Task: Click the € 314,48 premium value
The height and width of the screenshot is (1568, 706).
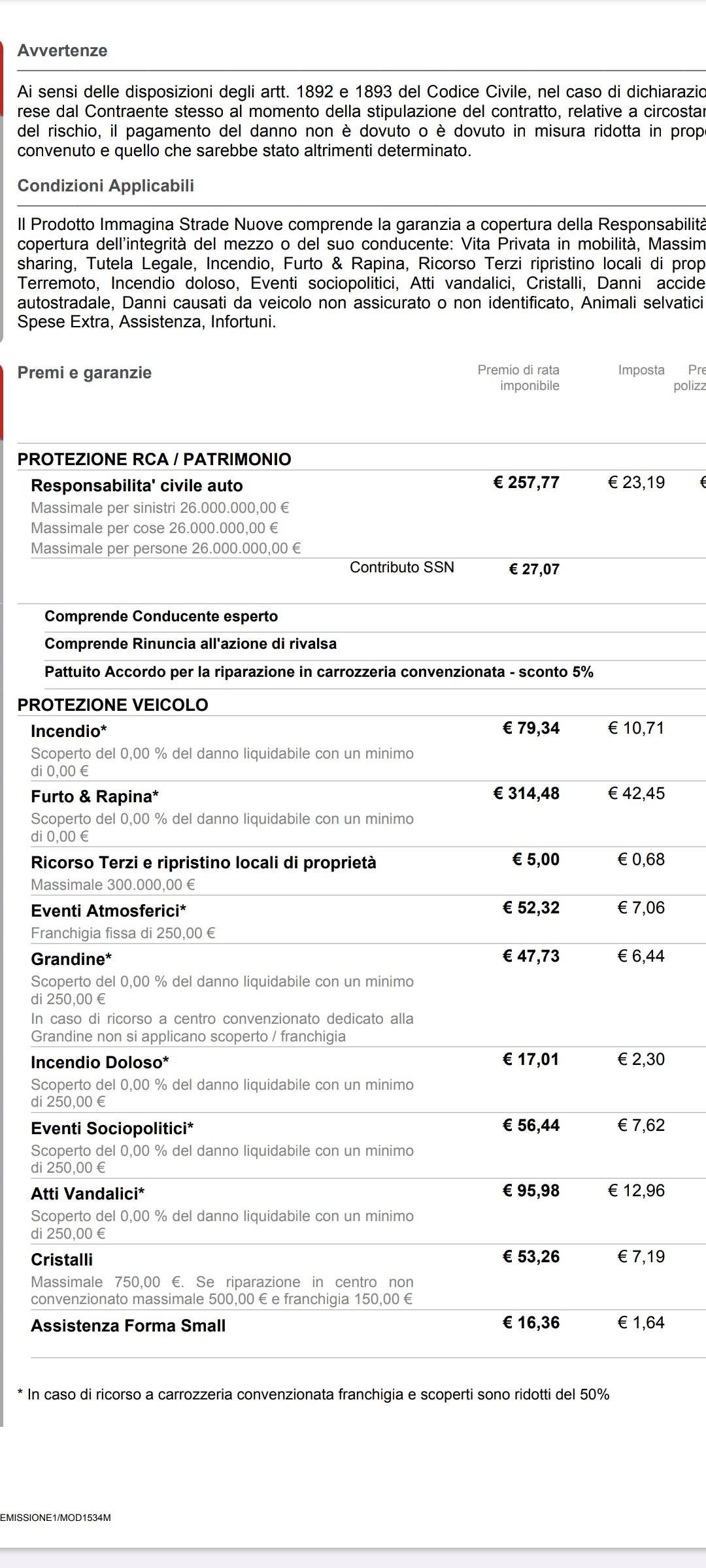Action: (x=526, y=794)
